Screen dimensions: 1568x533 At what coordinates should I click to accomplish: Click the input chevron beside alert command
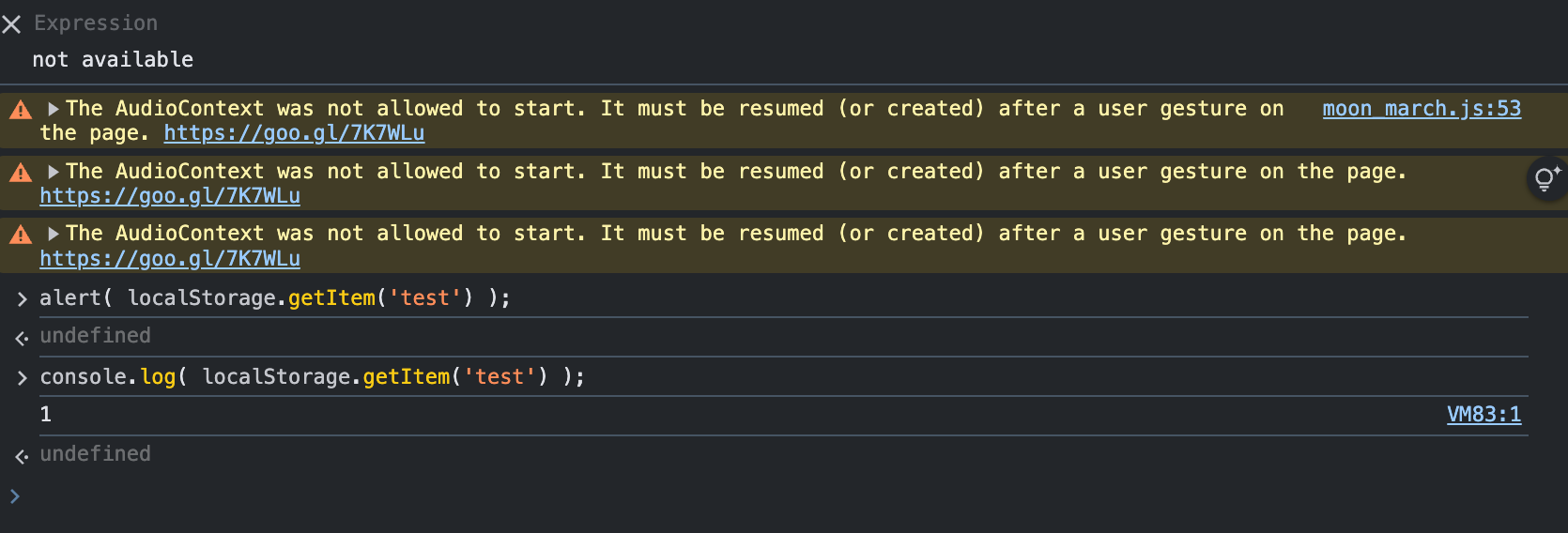click(22, 299)
